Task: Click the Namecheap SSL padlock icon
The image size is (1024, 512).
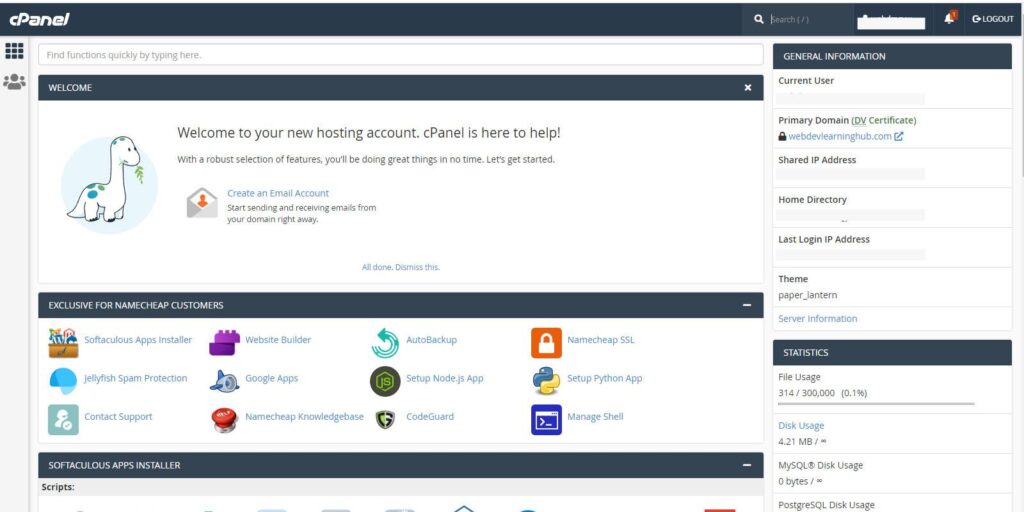Action: point(546,343)
